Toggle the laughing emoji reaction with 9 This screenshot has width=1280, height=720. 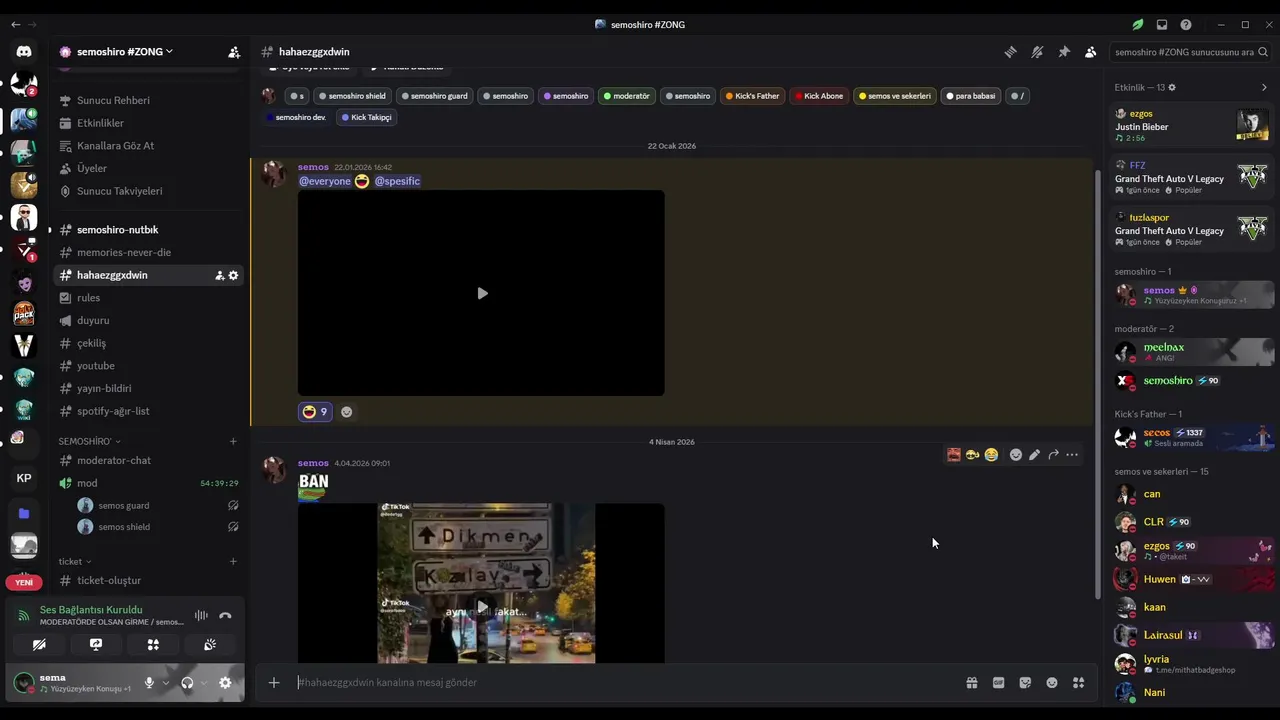click(x=315, y=412)
